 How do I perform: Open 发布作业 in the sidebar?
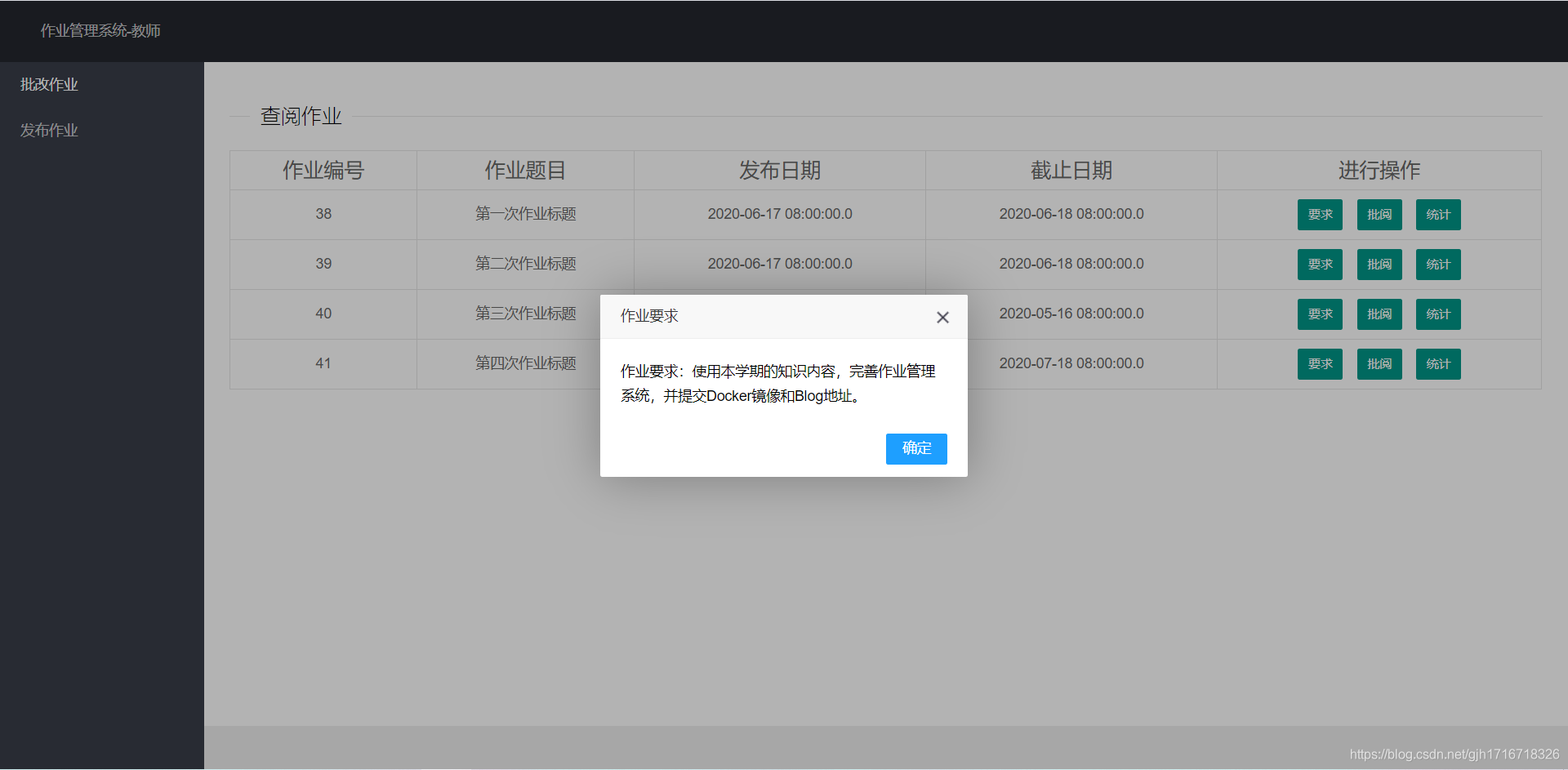[x=49, y=129]
